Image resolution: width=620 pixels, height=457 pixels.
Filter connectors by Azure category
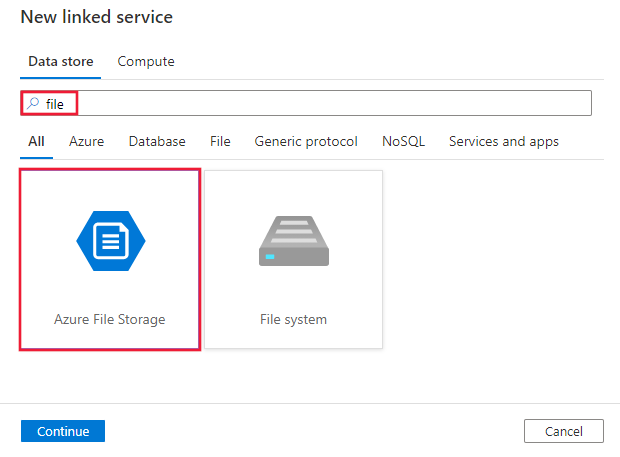tap(86, 142)
